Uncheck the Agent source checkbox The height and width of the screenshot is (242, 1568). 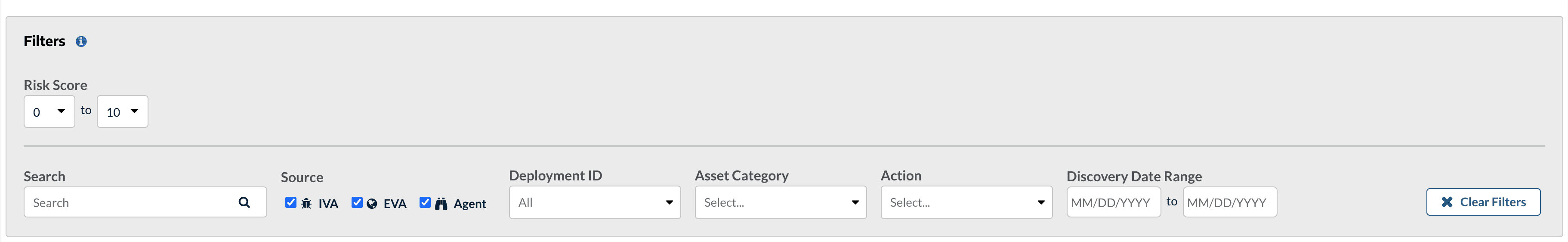(x=425, y=202)
